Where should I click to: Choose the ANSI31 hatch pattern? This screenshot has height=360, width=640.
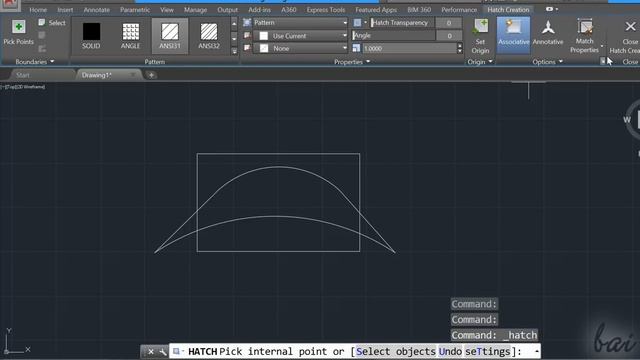click(x=170, y=36)
